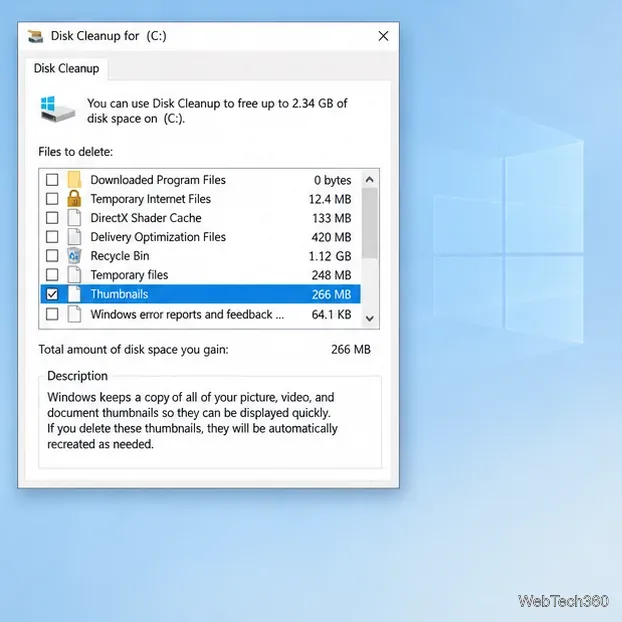Click the DirectX Shader Cache file icon
This screenshot has width=622, height=622.
coord(74,218)
